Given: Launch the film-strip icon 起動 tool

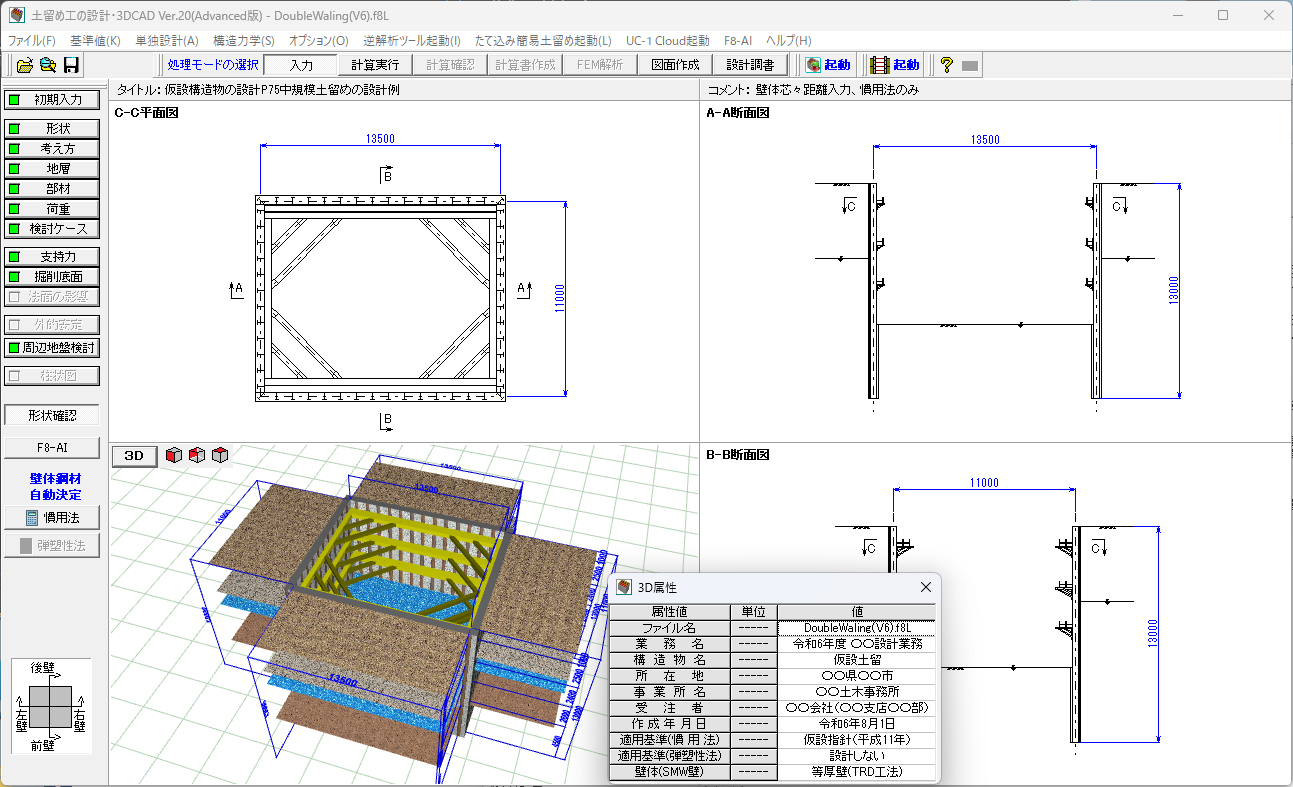Looking at the screenshot, I should coord(895,65).
